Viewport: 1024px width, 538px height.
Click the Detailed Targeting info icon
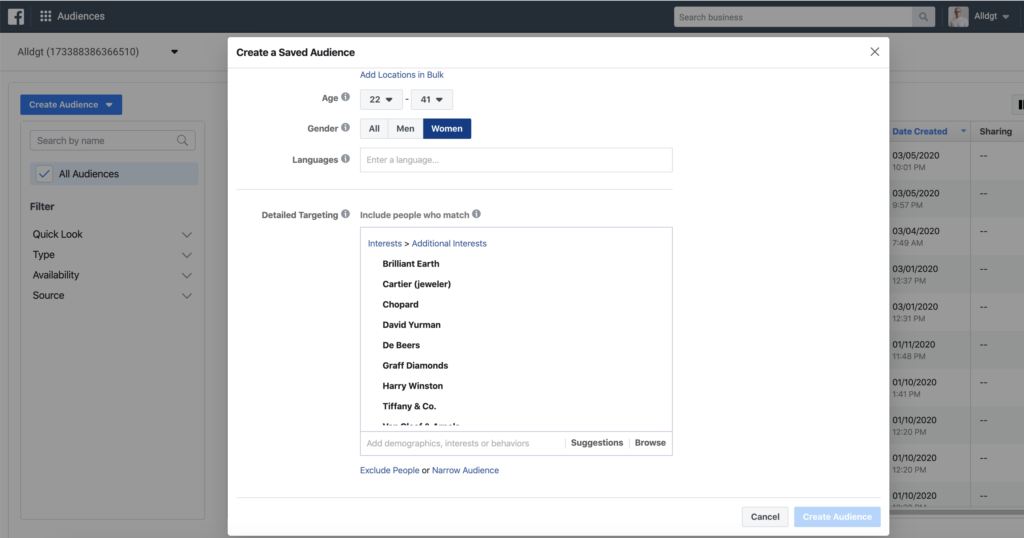pyautogui.click(x=345, y=214)
